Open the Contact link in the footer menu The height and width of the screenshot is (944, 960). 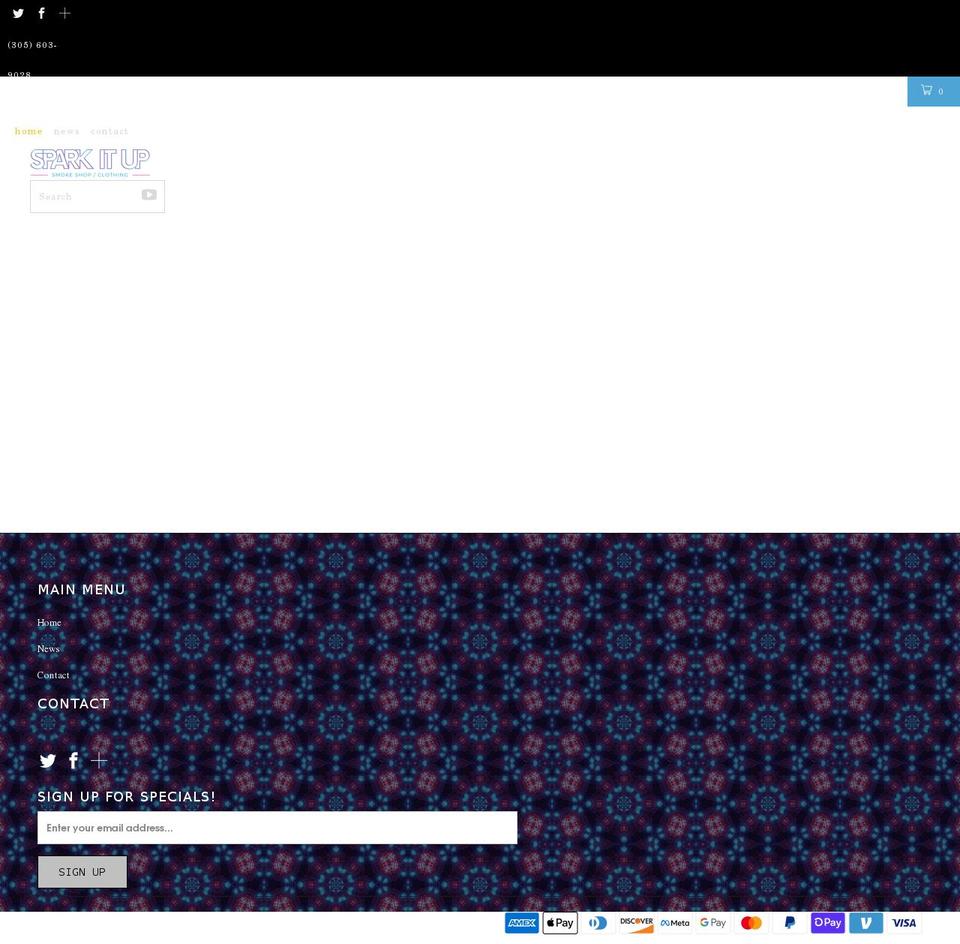(x=53, y=675)
